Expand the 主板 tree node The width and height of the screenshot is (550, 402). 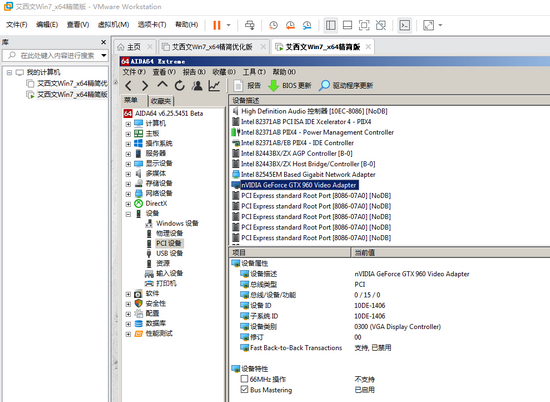point(128,134)
